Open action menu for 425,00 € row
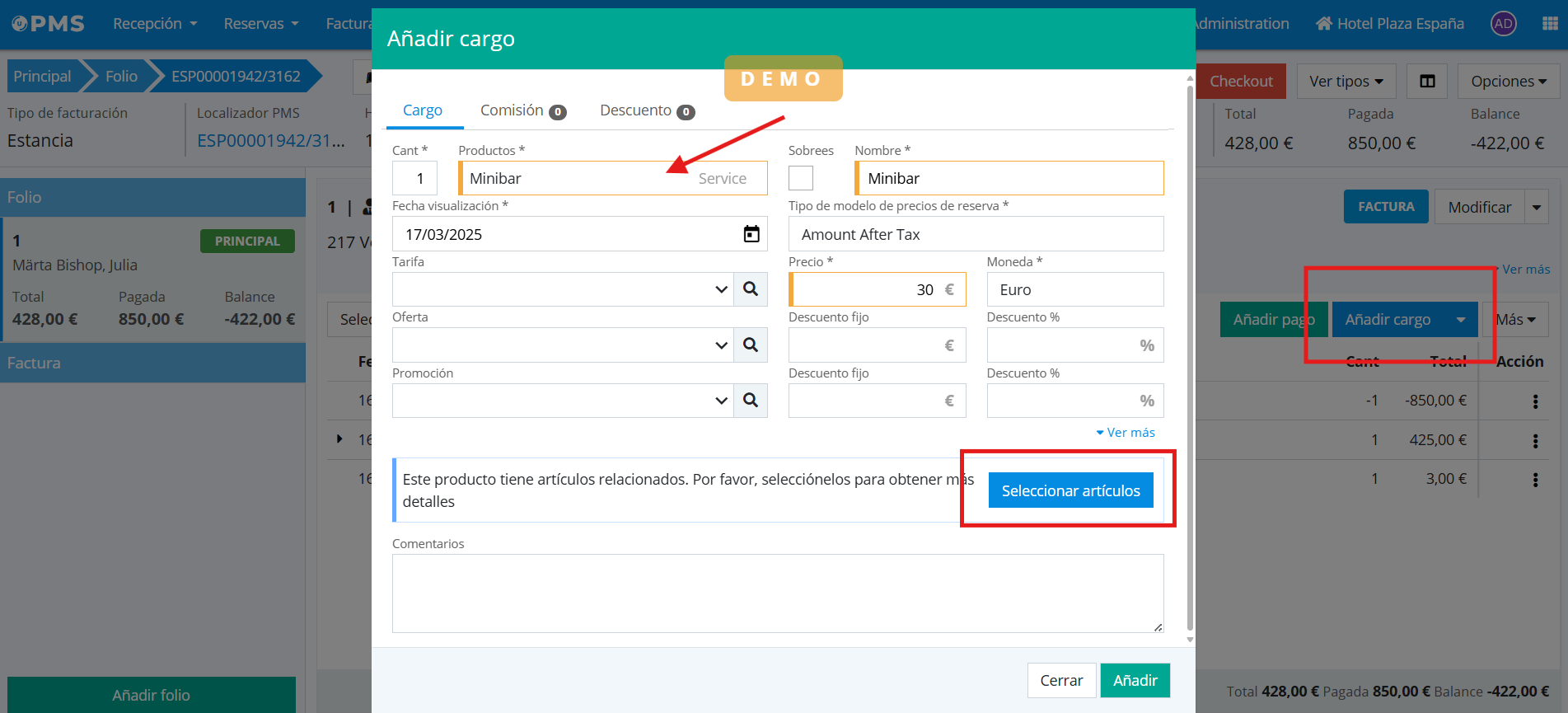 click(x=1534, y=441)
